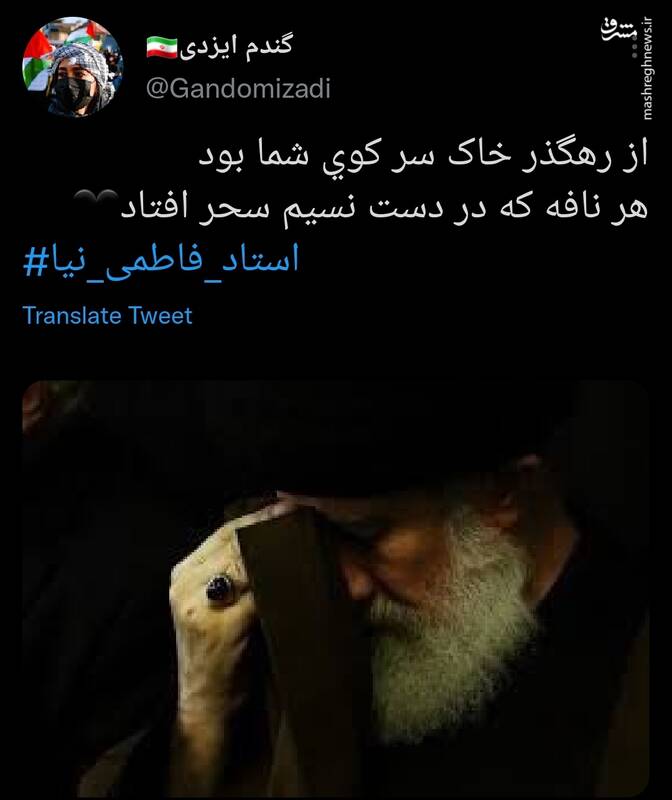Click the mashreghnews.ir vertical text
The image size is (672, 800).
648,68
